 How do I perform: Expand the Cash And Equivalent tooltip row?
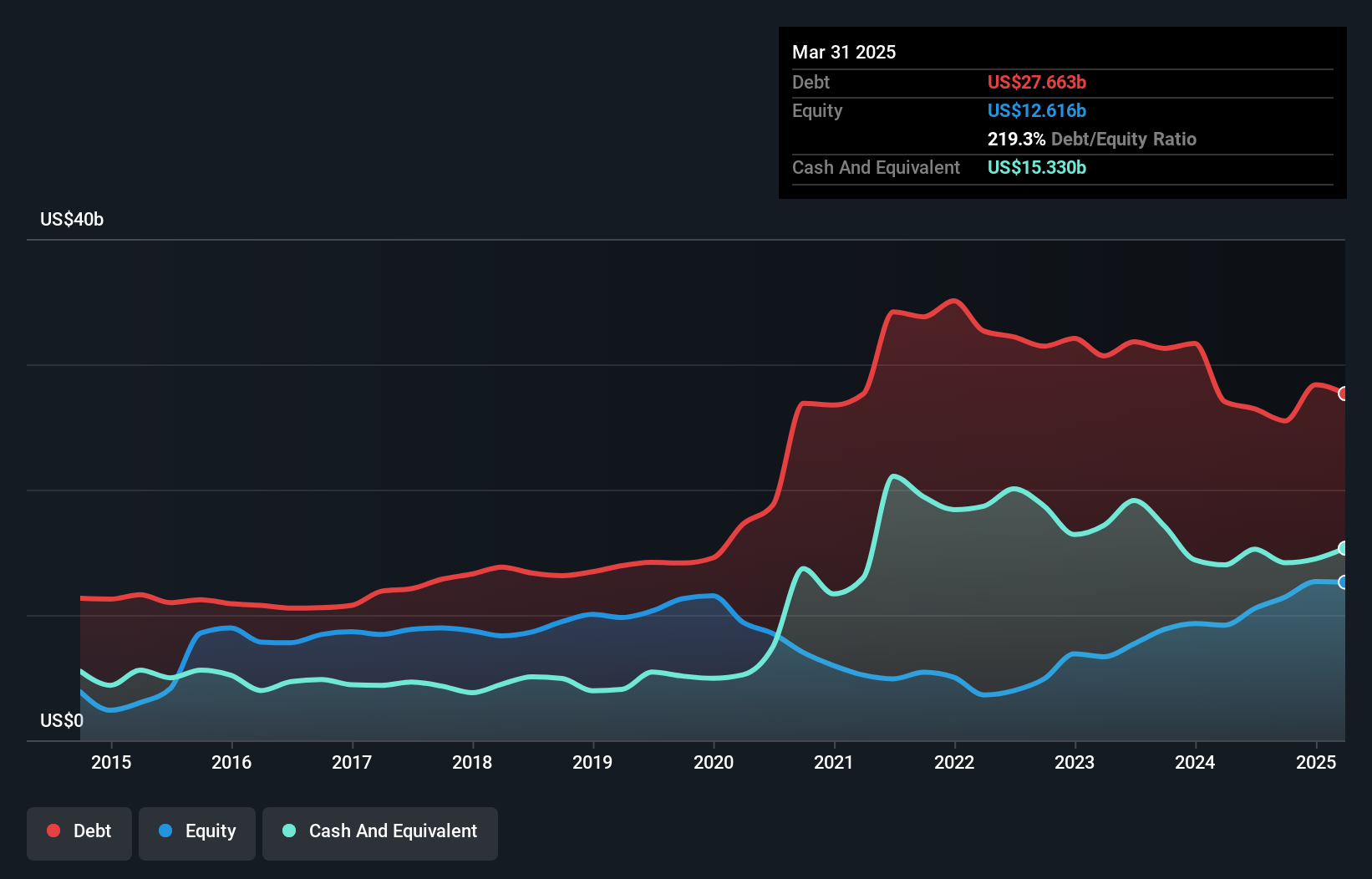coord(919,167)
